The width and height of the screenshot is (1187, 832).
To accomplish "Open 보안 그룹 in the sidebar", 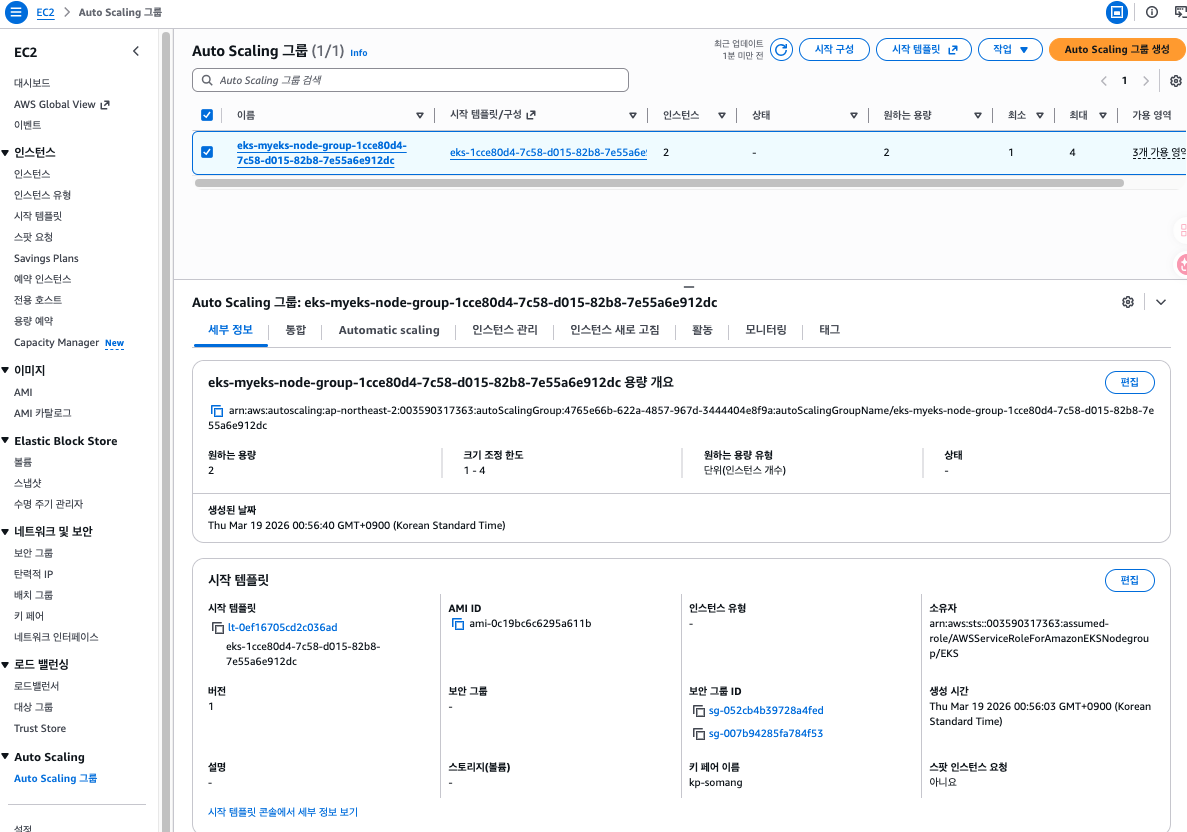I will coord(33,553).
